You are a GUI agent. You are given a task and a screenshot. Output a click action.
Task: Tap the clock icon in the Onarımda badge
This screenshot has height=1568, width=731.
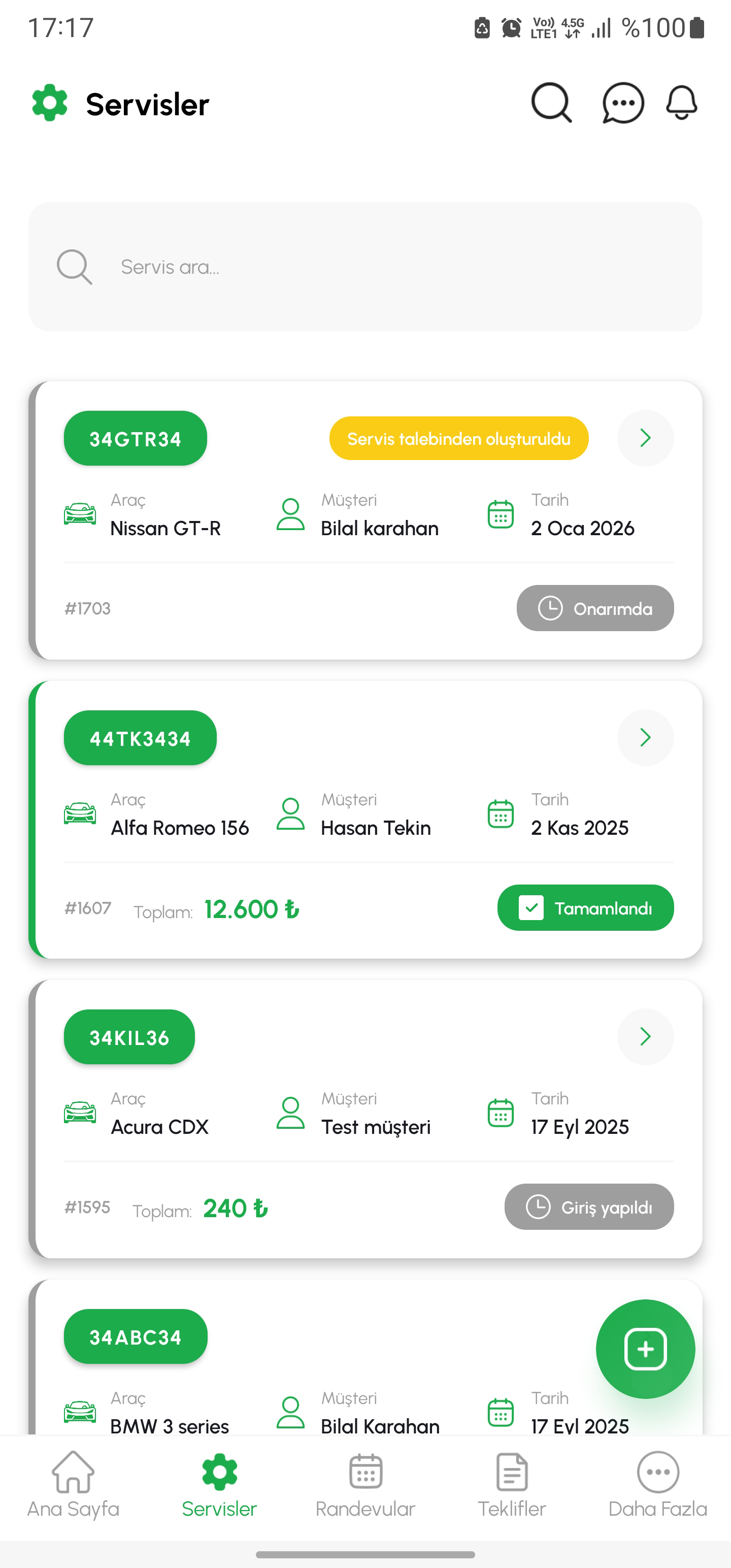(x=551, y=607)
